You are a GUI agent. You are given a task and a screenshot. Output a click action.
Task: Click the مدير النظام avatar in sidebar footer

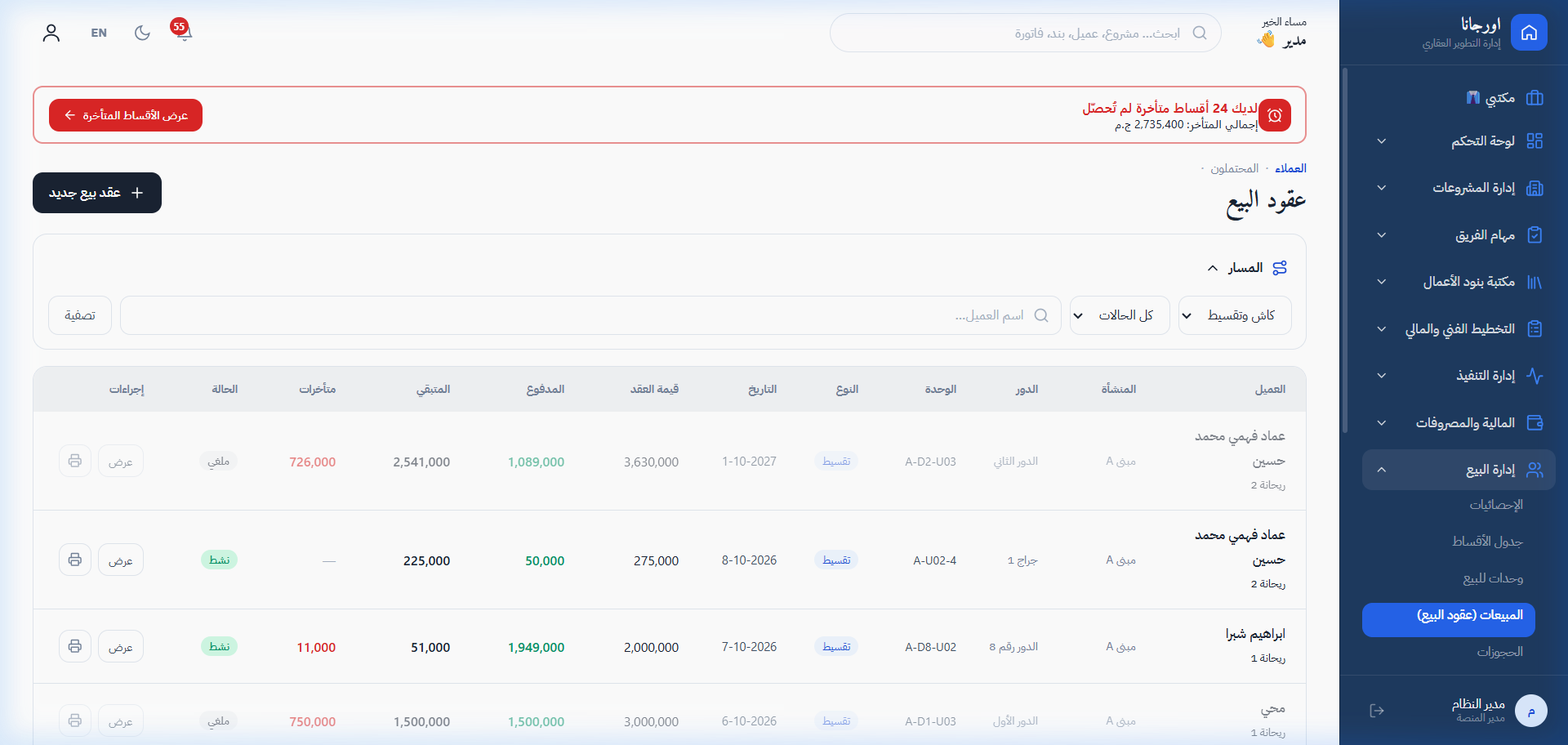1531,711
